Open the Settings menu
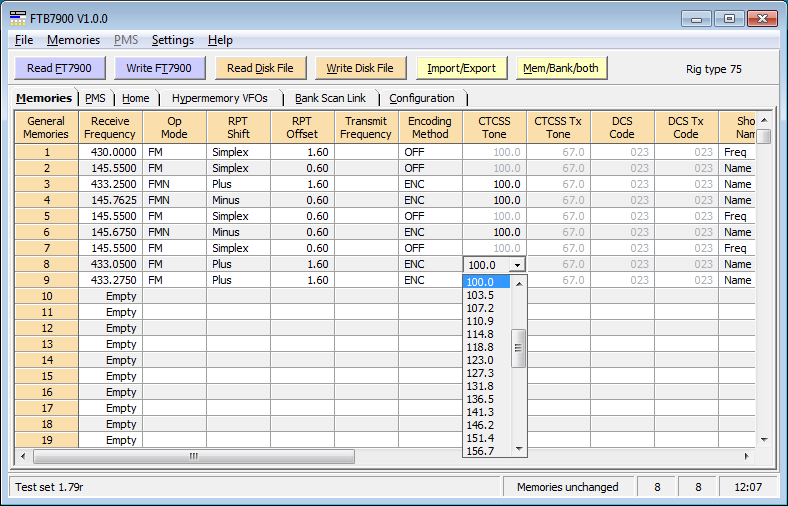Screen dimensions: 788x506 pyautogui.click(x=172, y=40)
